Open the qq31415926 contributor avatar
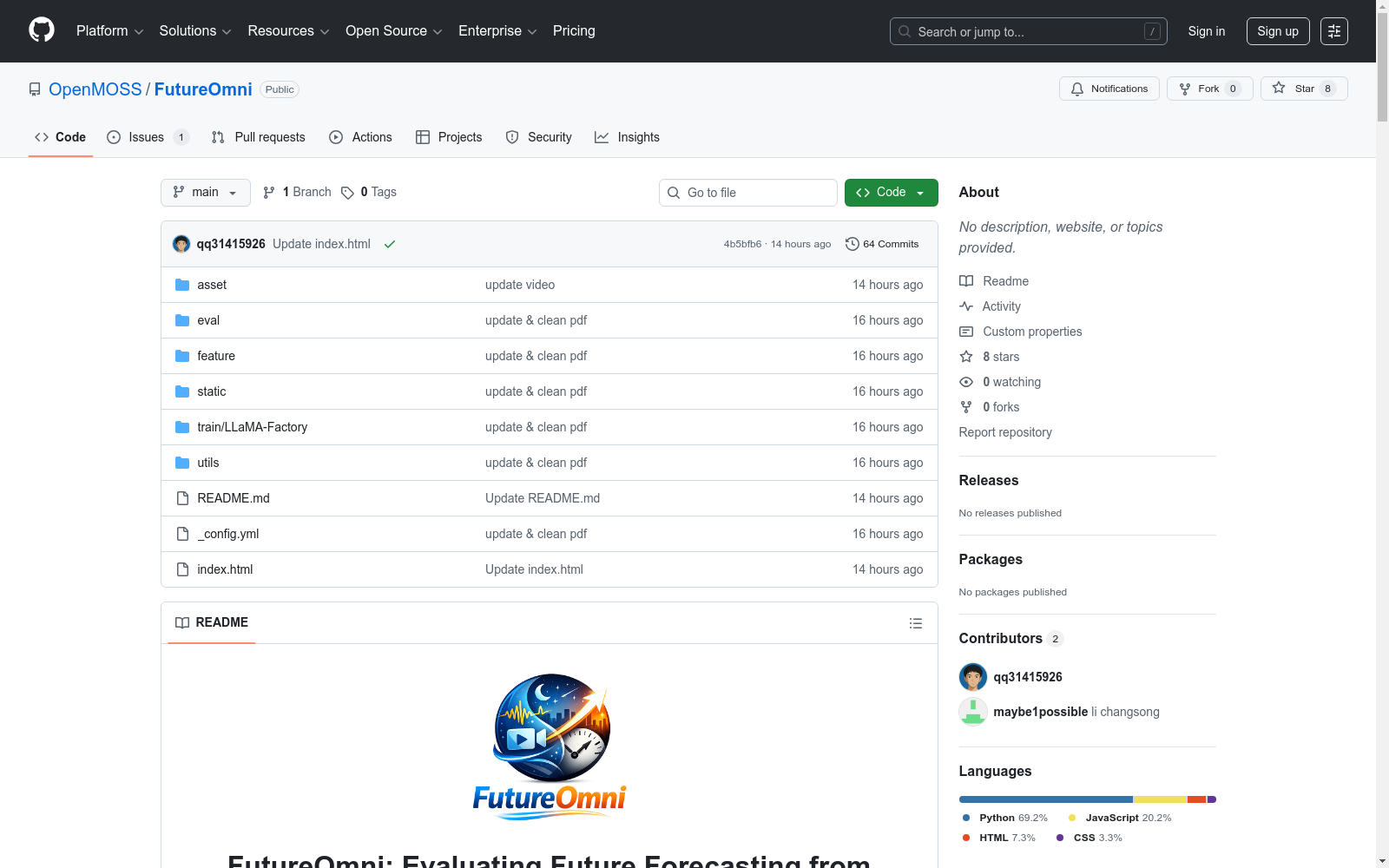This screenshot has width=1389, height=868. click(x=973, y=677)
